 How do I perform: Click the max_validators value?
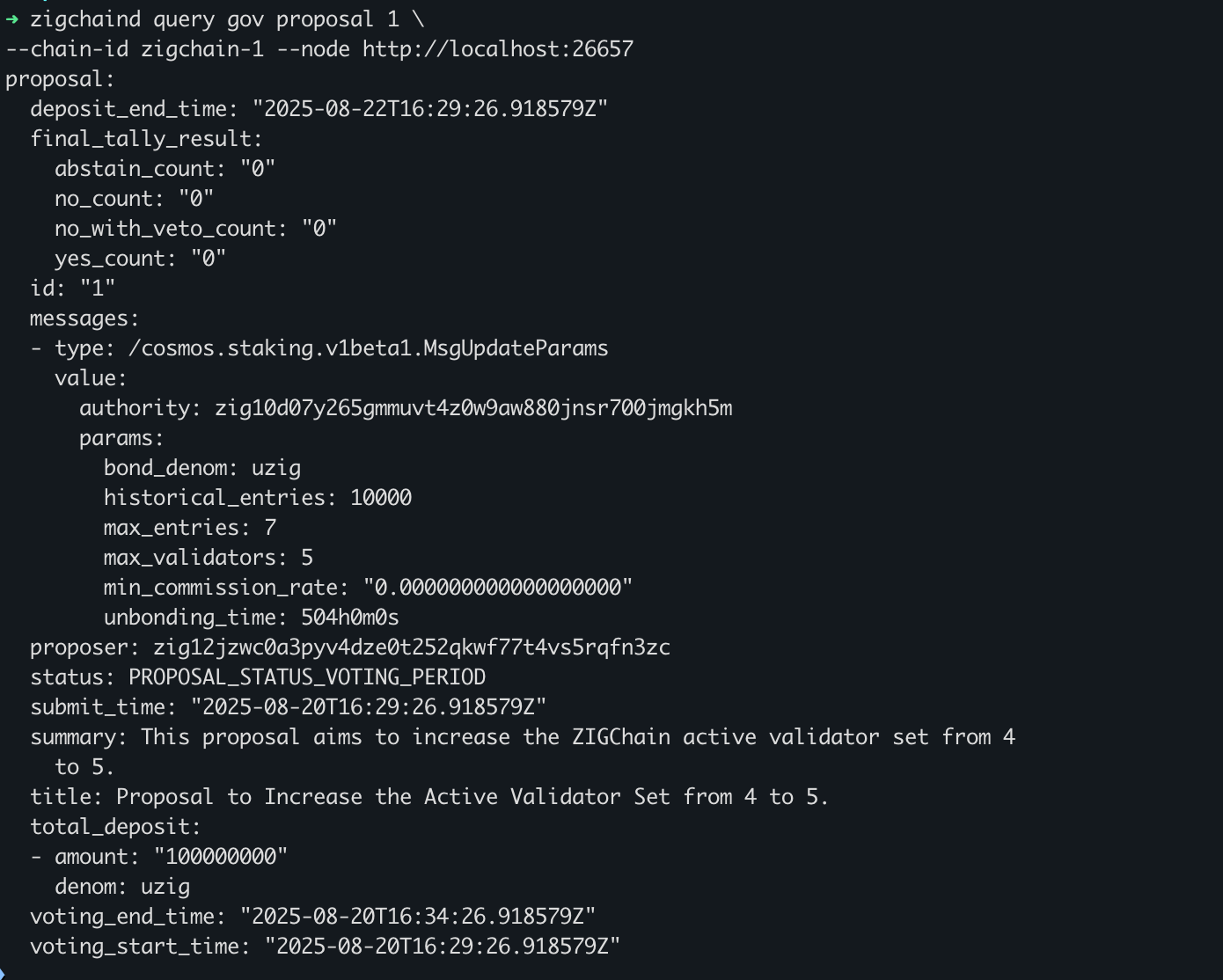(x=307, y=558)
